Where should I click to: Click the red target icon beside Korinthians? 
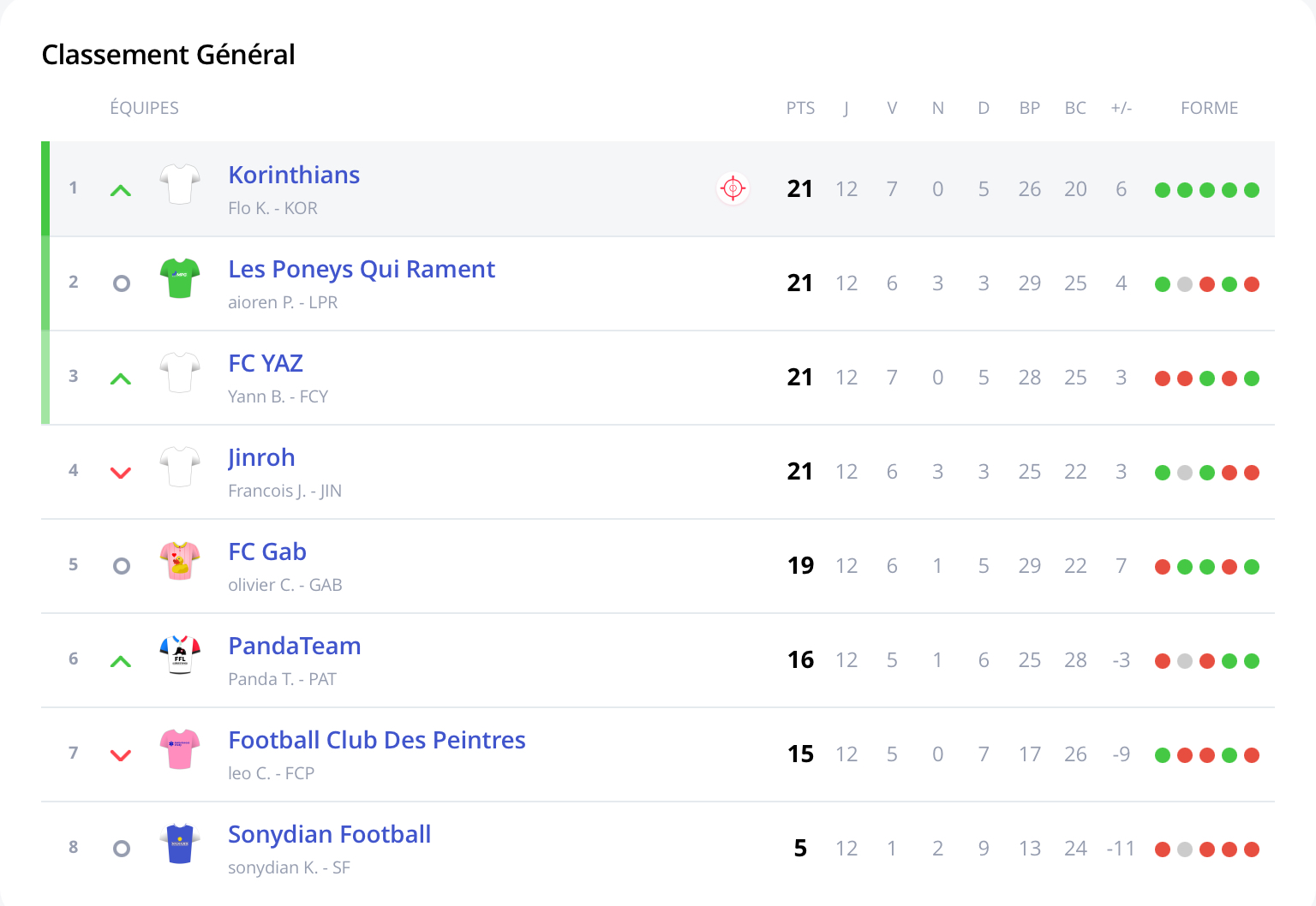point(733,188)
